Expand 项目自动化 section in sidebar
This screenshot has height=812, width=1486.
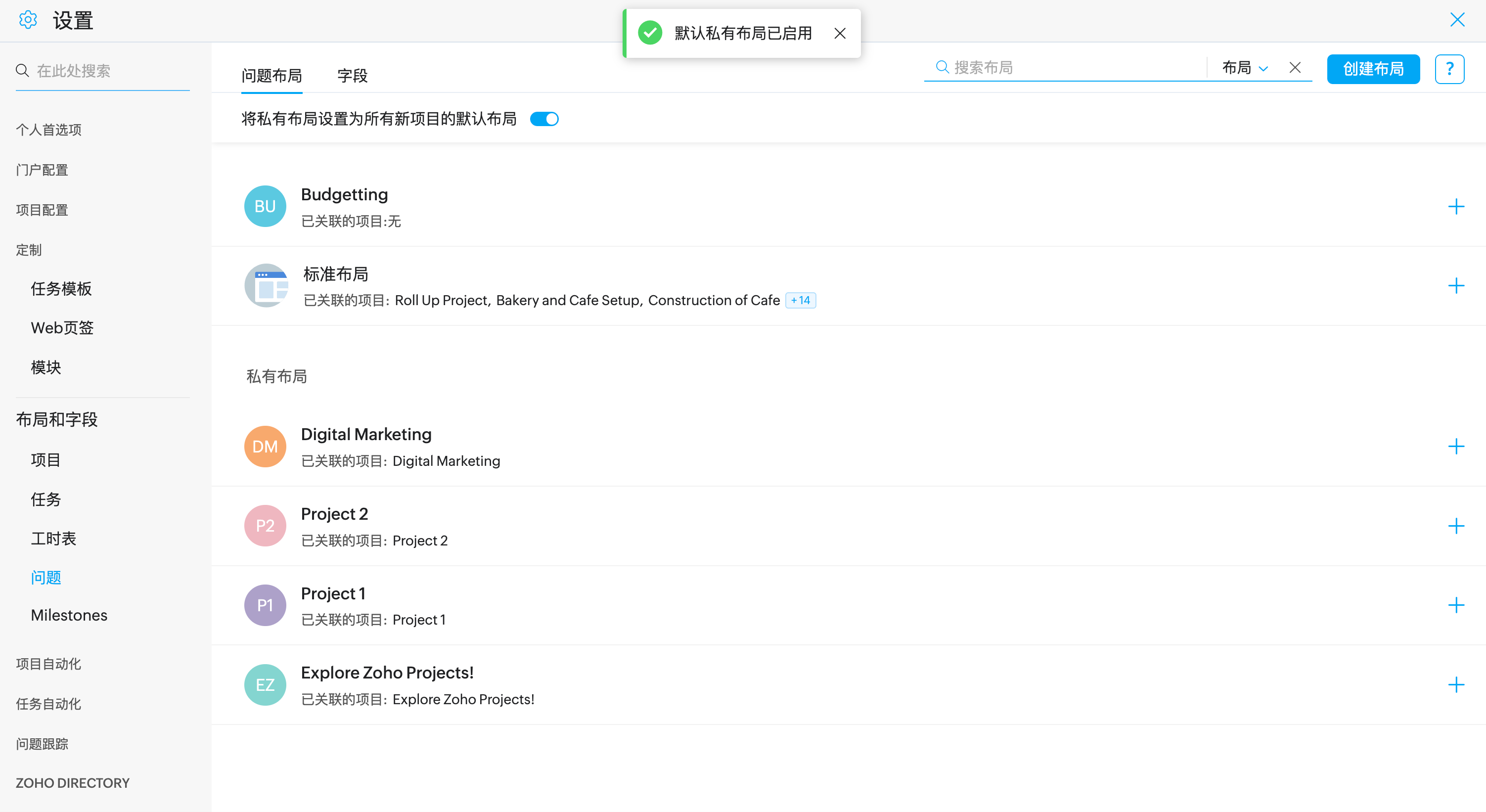(x=48, y=664)
